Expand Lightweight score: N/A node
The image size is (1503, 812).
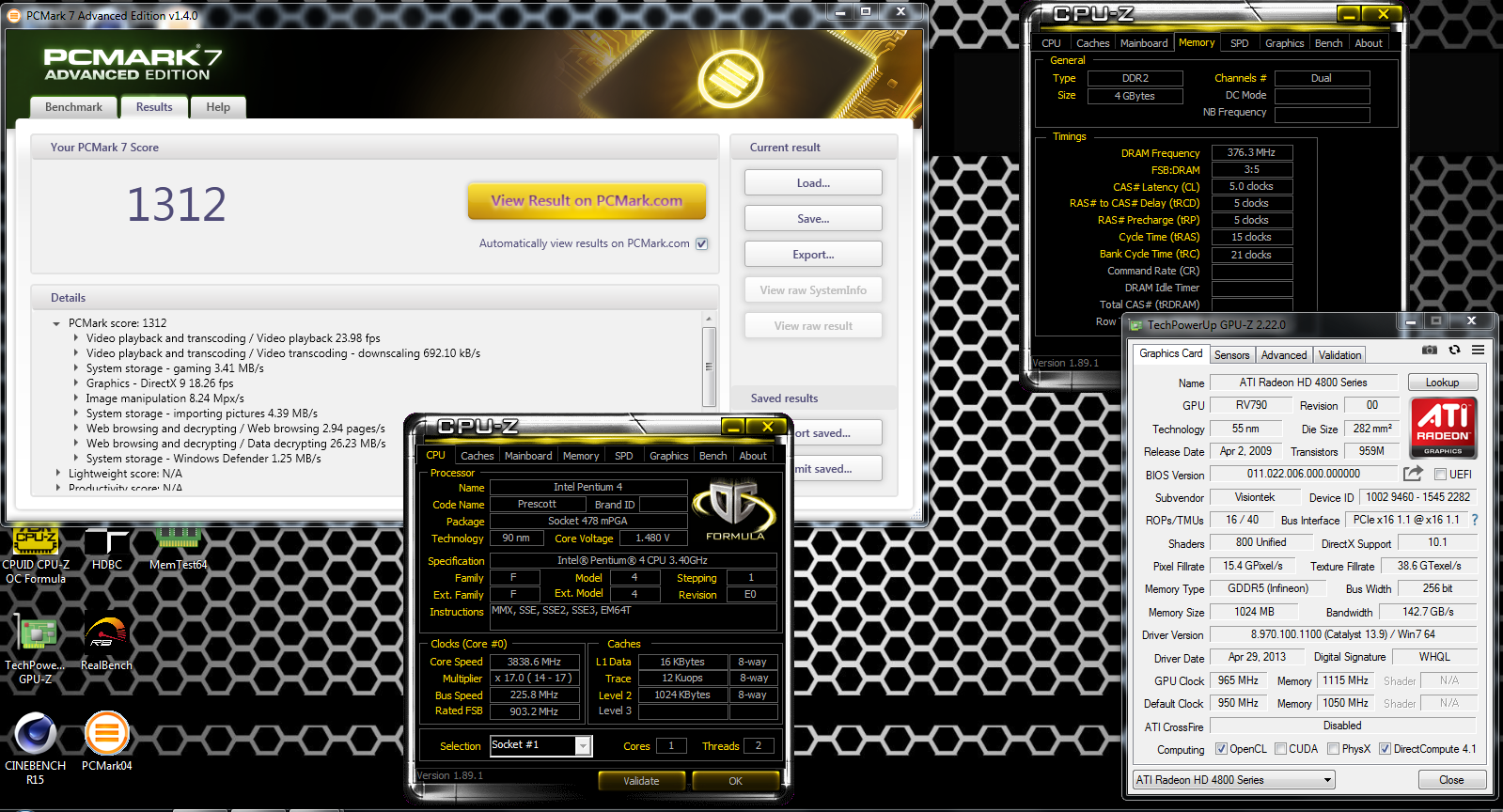(x=57, y=474)
